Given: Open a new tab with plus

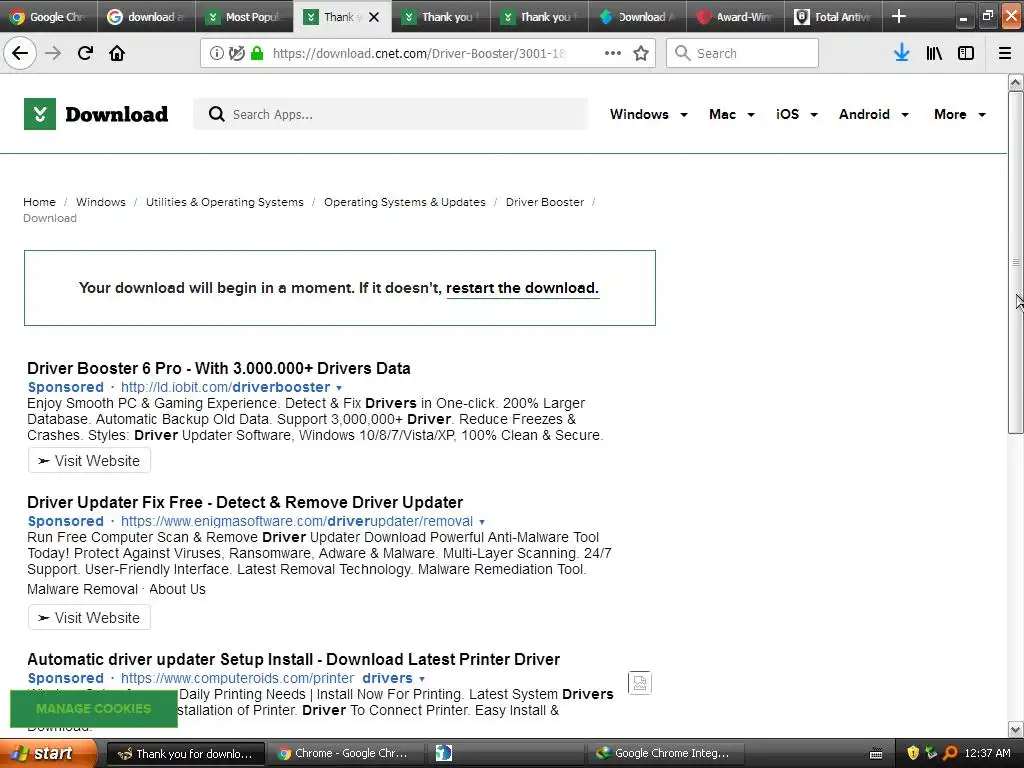Looking at the screenshot, I should click(x=899, y=16).
